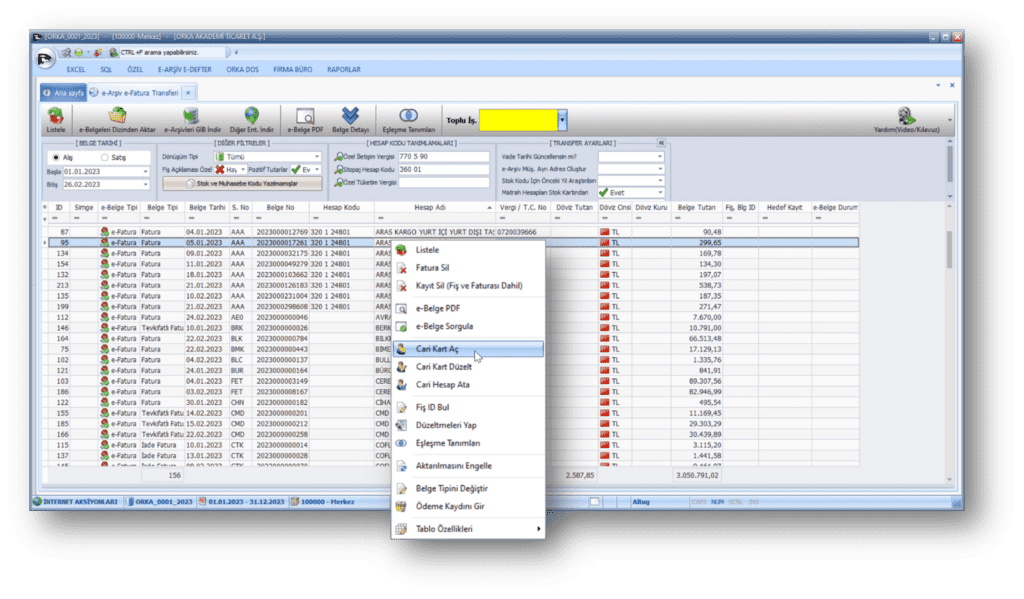Open e-Belge PDF from the toolbar
The image size is (1024, 599).
pos(305,118)
